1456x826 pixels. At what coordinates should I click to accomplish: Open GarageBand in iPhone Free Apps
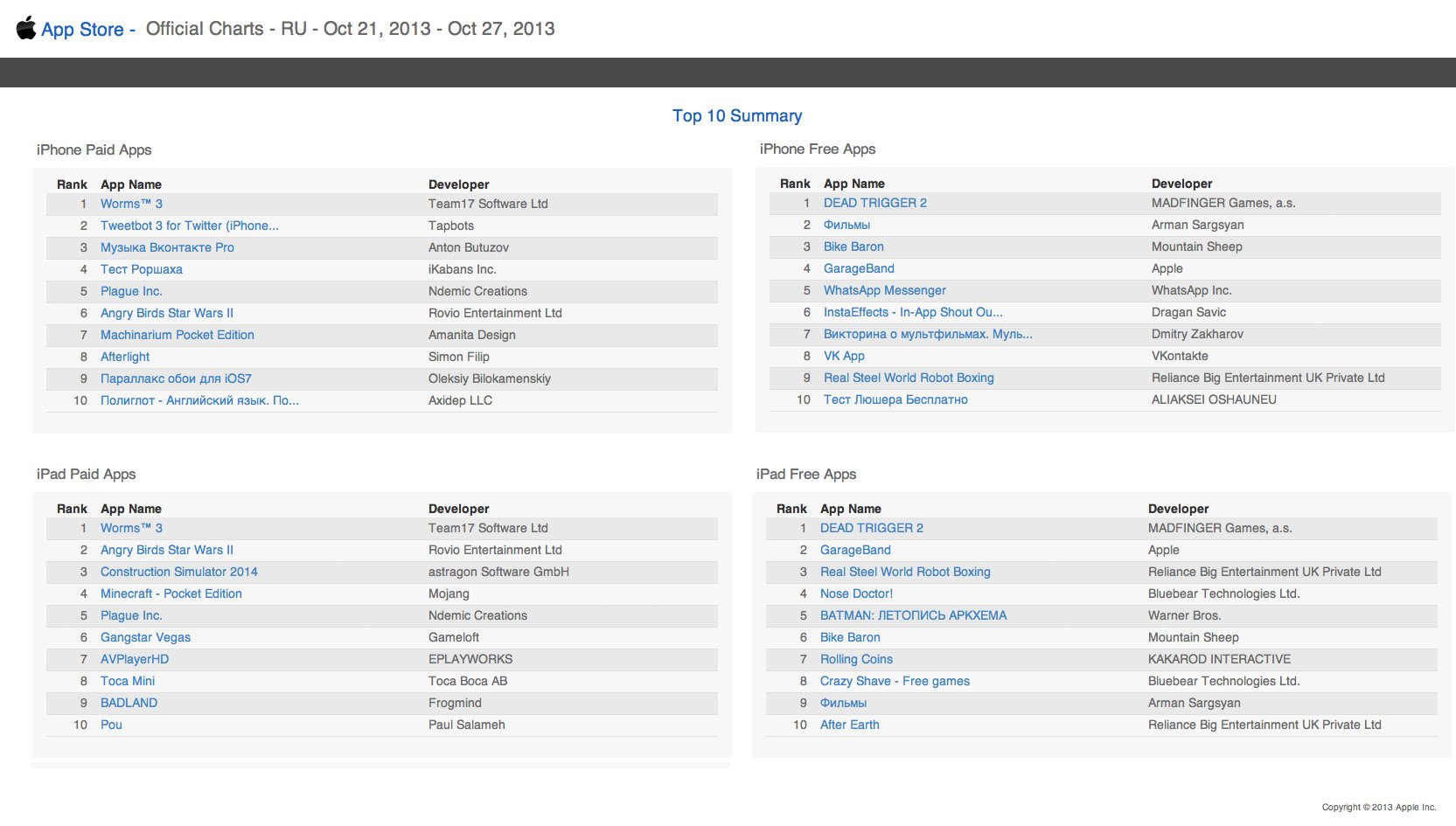coord(859,268)
